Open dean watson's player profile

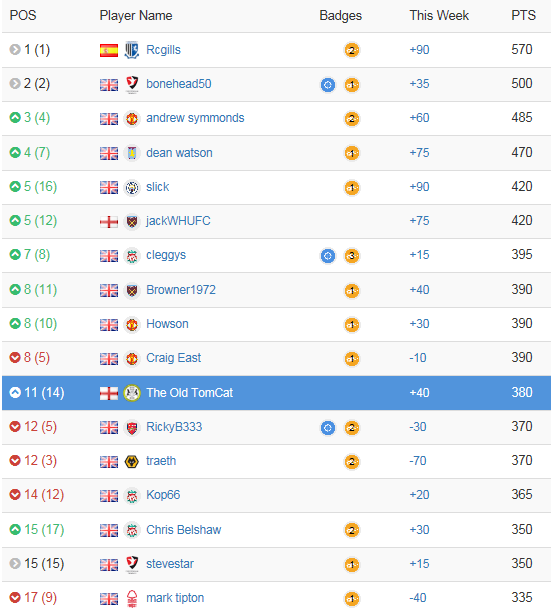click(179, 153)
